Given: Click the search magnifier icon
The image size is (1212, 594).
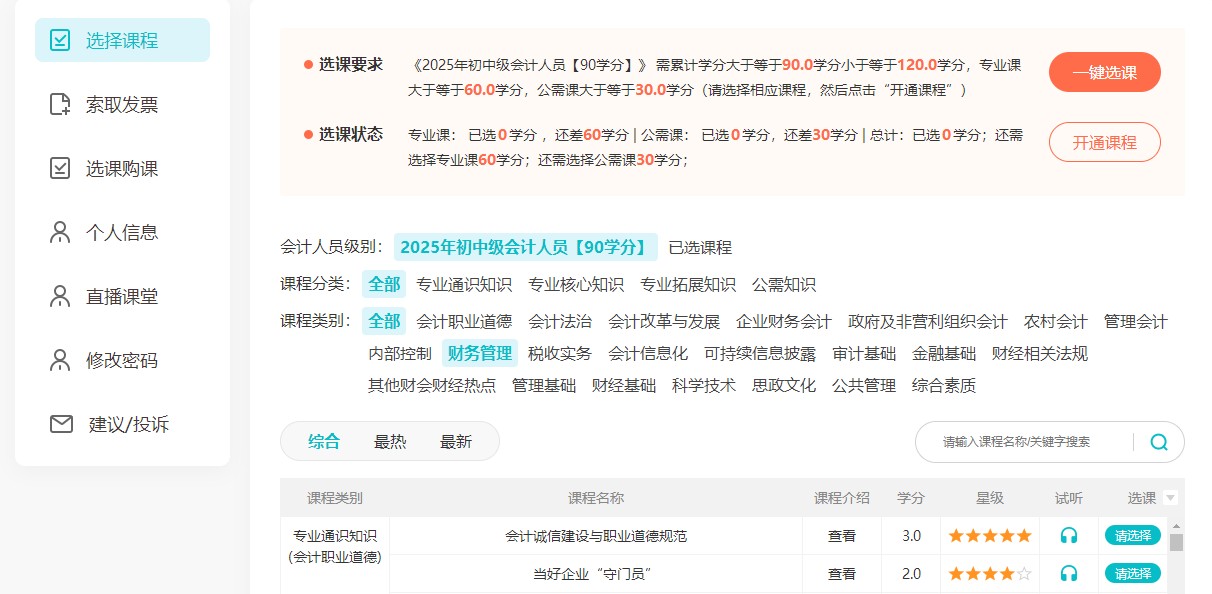Looking at the screenshot, I should pyautogui.click(x=1157, y=440).
